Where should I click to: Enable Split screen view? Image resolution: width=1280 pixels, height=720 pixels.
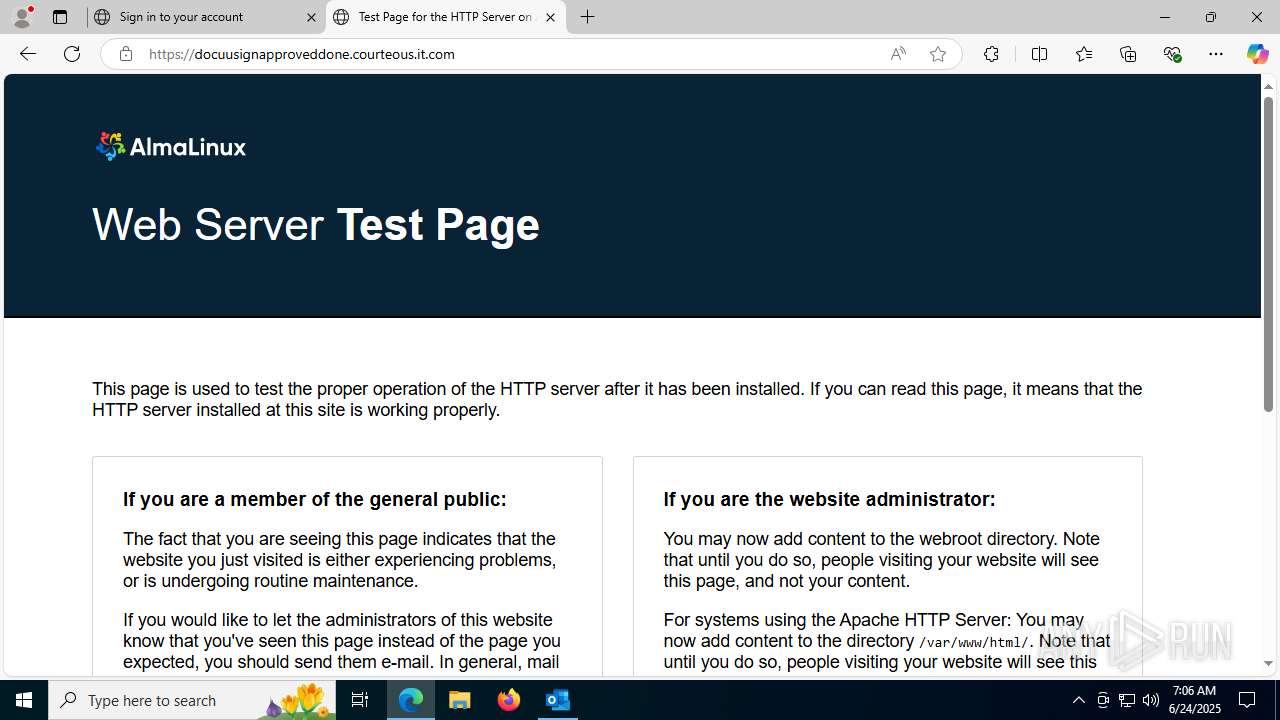(x=1039, y=54)
